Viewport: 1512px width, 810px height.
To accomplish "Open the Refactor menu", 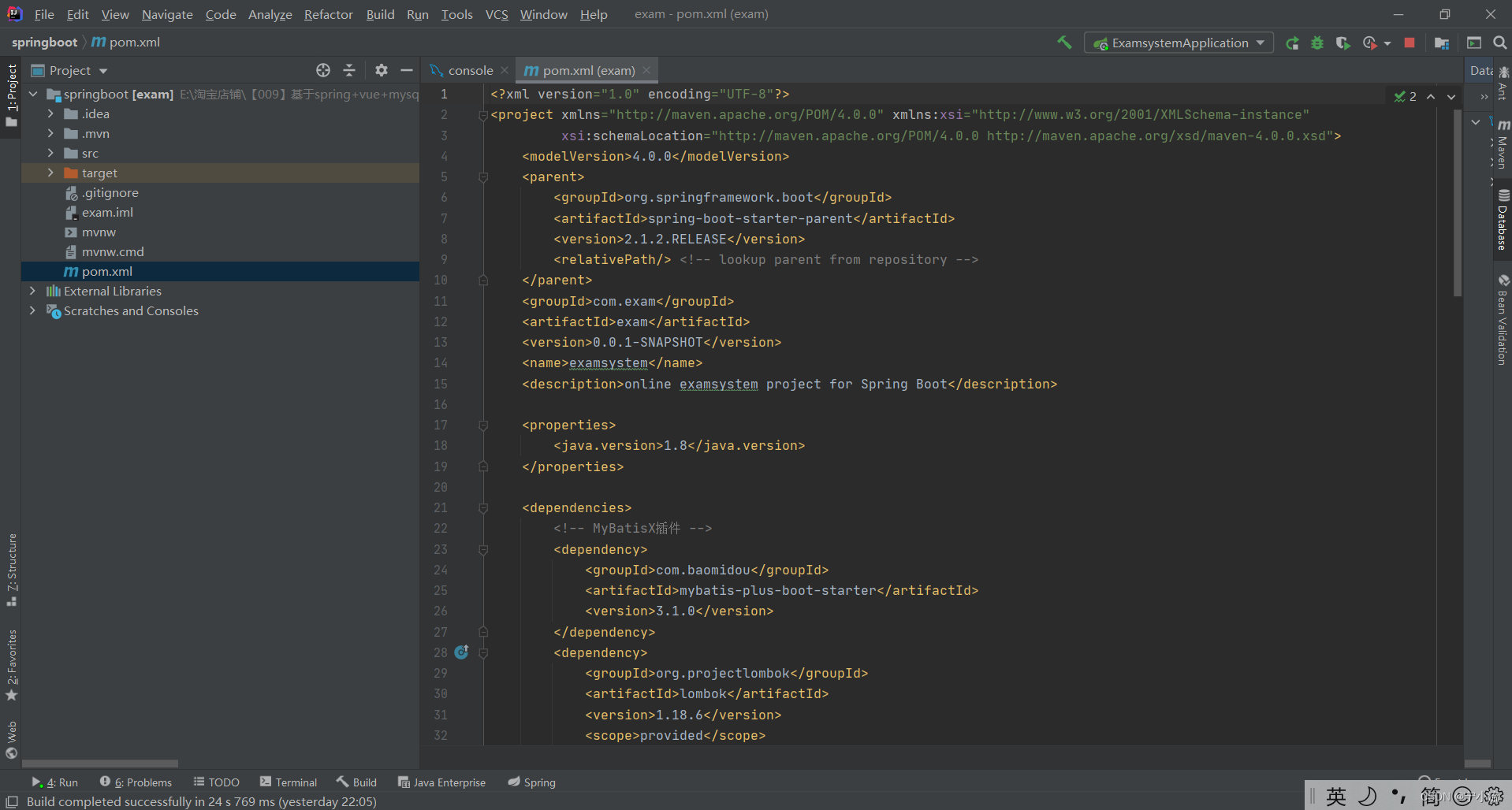I will [329, 14].
